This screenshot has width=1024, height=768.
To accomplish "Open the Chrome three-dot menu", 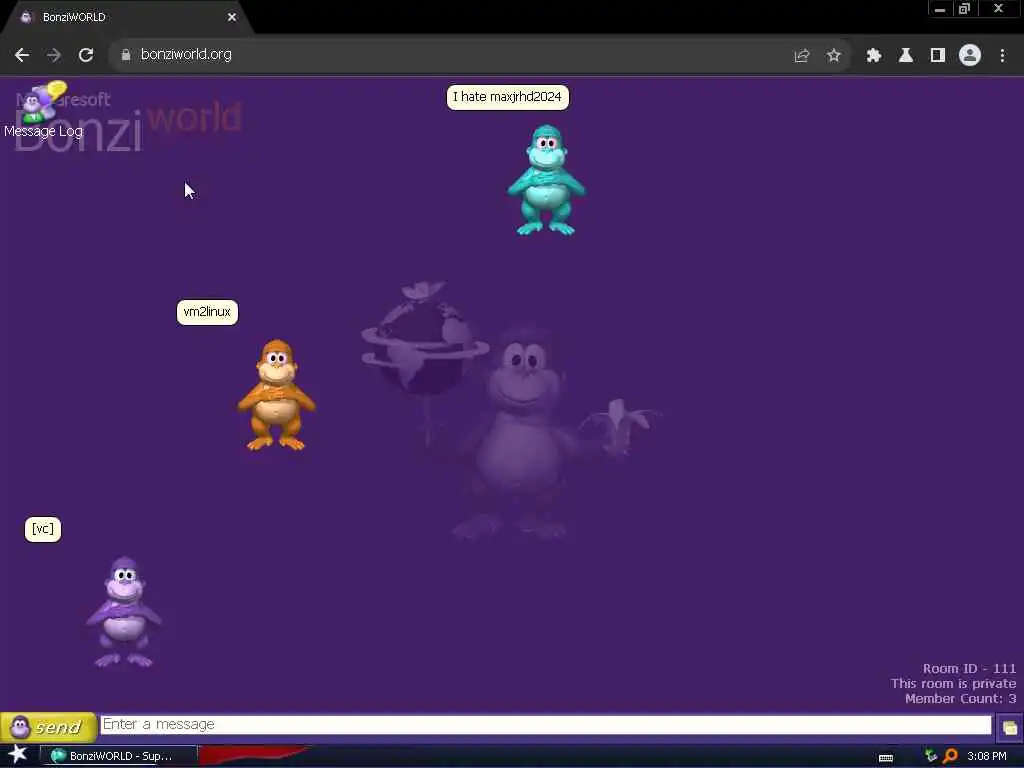I will click(x=1002, y=56).
